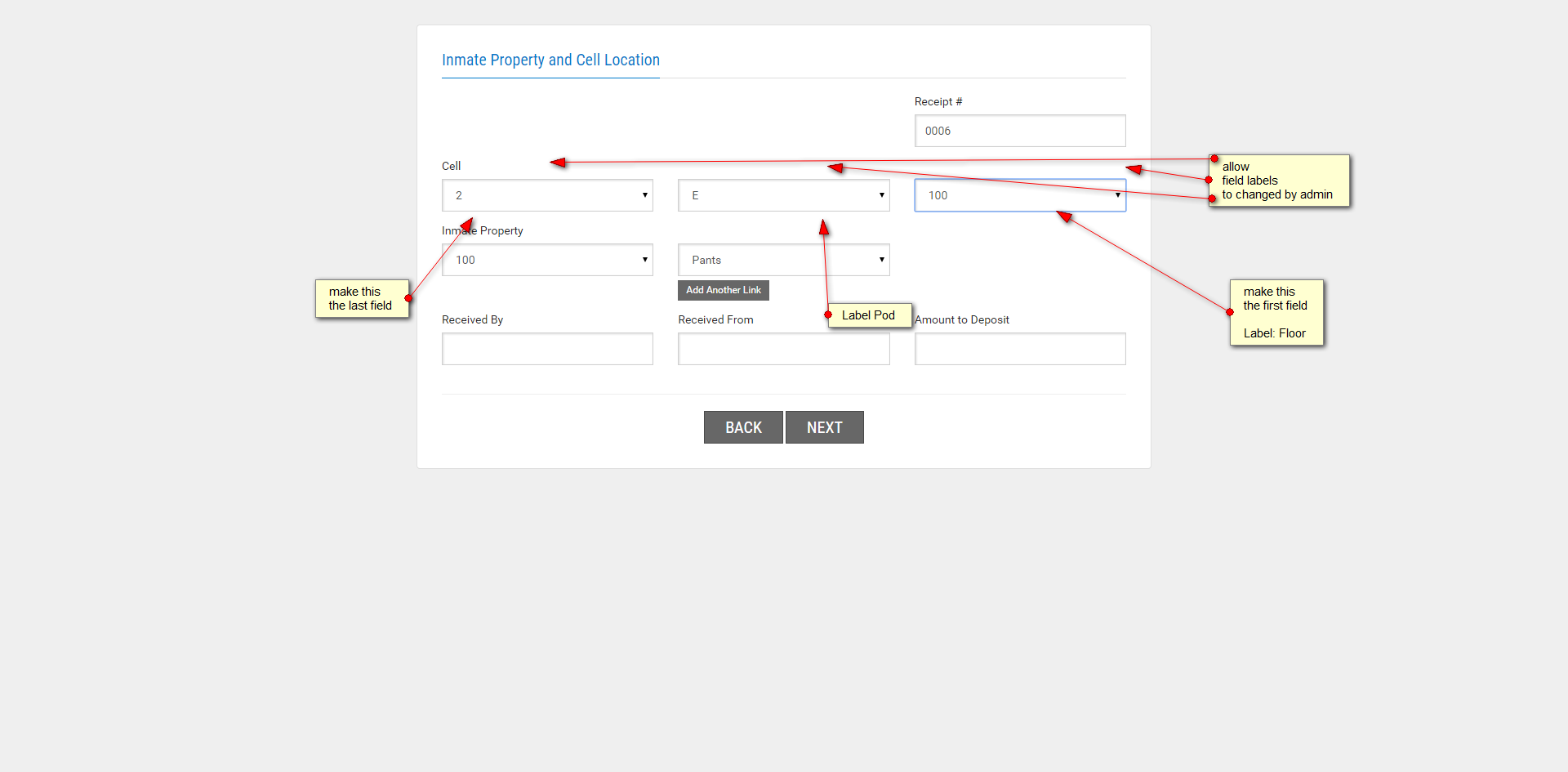Click the Receipt # label
Screen dimensions: 1568x772
point(938,101)
